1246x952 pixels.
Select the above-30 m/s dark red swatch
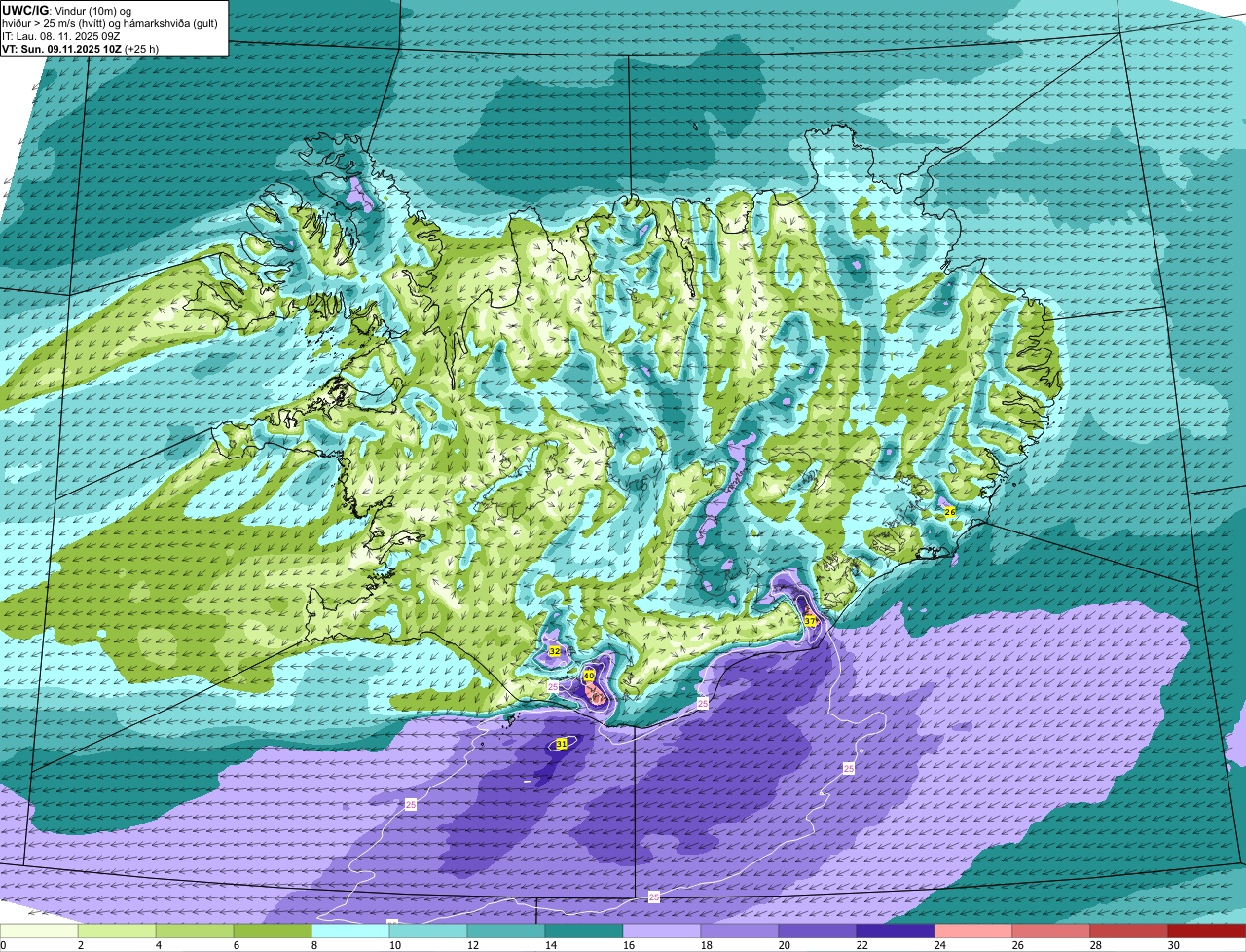pos(1207,932)
